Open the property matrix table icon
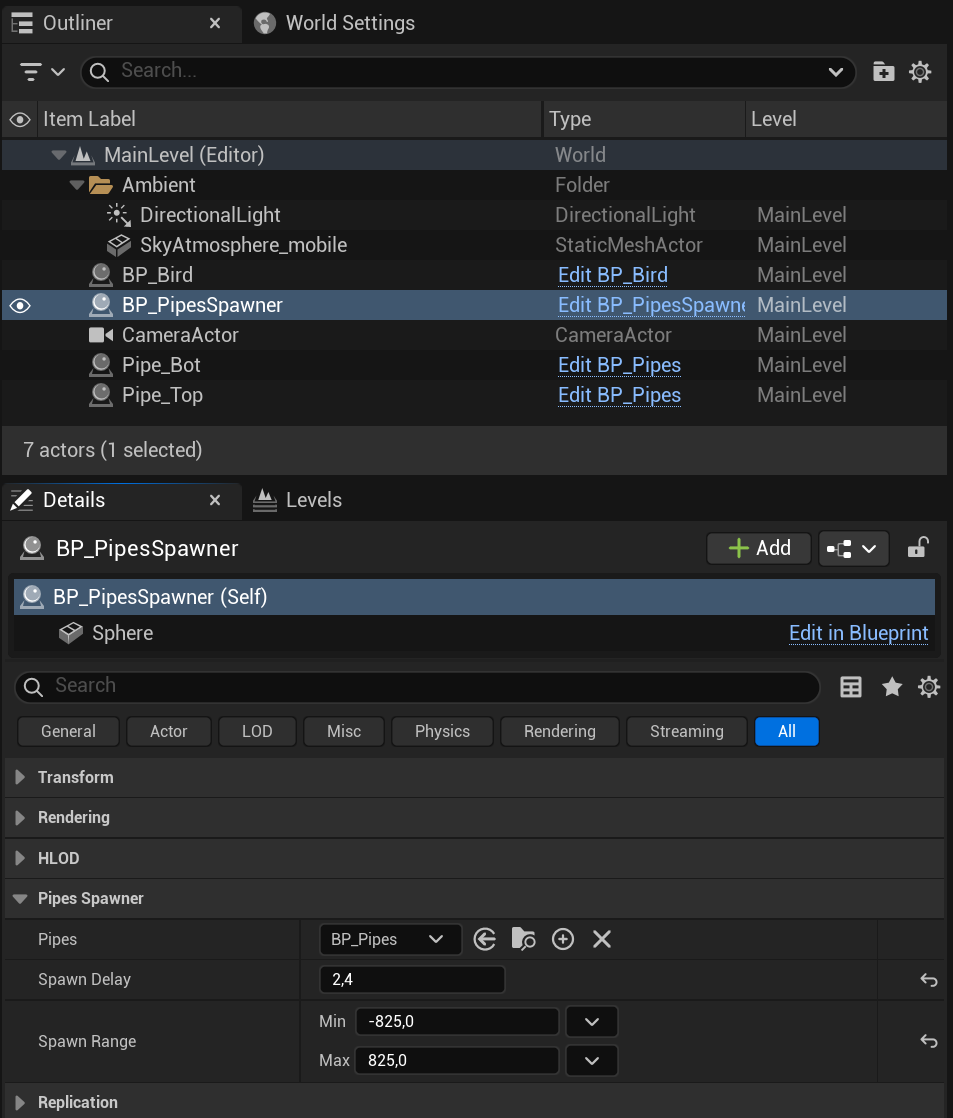This screenshot has width=953, height=1118. [x=850, y=687]
